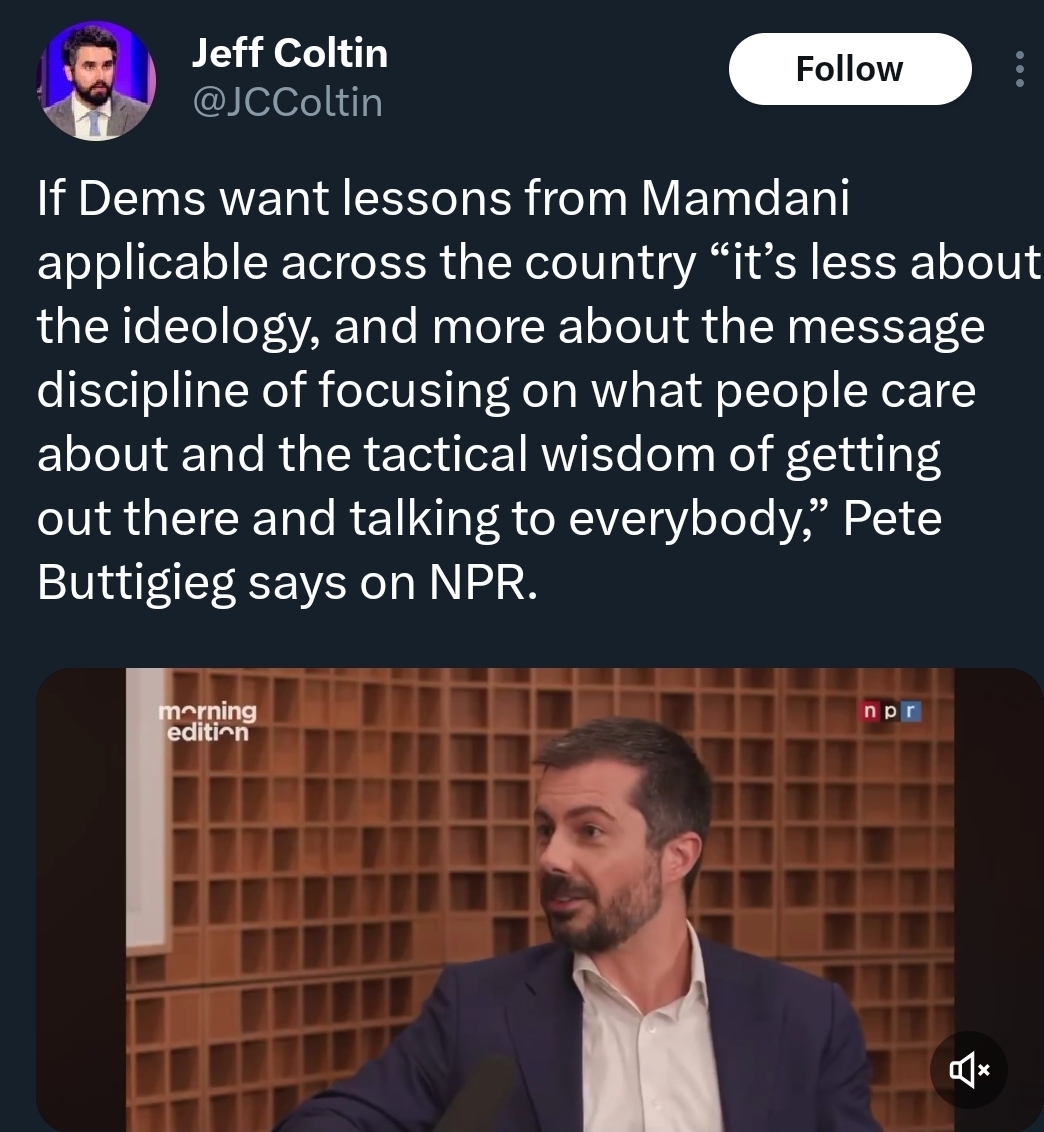The image size is (1044, 1132).
Task: Click the name Pete in the tweet
Action: coord(892,518)
